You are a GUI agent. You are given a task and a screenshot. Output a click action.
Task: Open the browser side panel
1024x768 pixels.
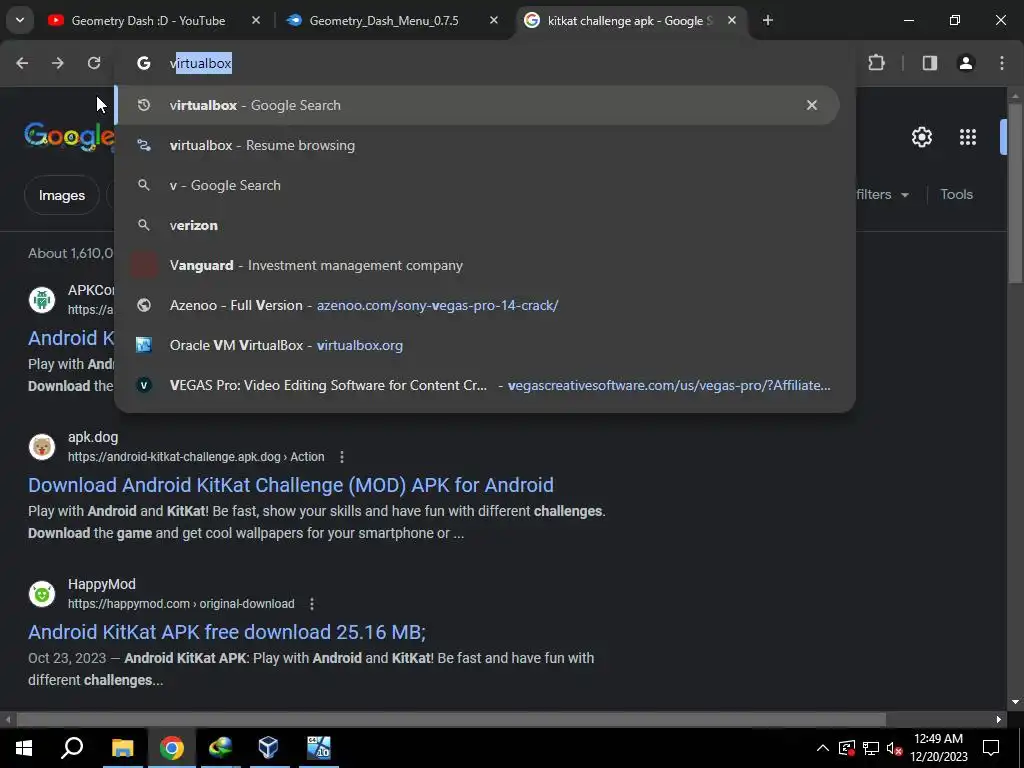pyautogui.click(x=930, y=63)
